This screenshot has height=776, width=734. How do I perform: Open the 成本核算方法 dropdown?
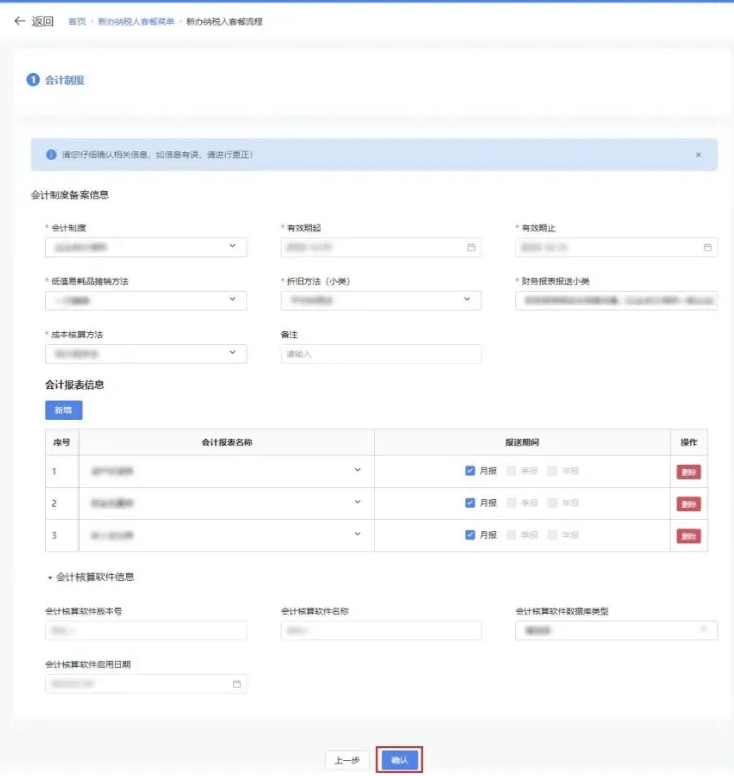(x=232, y=353)
